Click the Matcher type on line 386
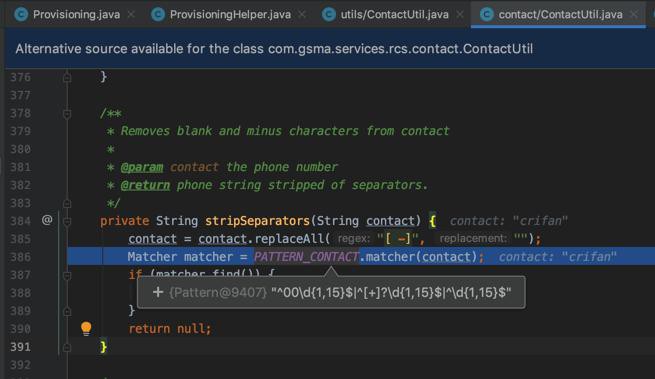This screenshot has width=655, height=379. 152,257
